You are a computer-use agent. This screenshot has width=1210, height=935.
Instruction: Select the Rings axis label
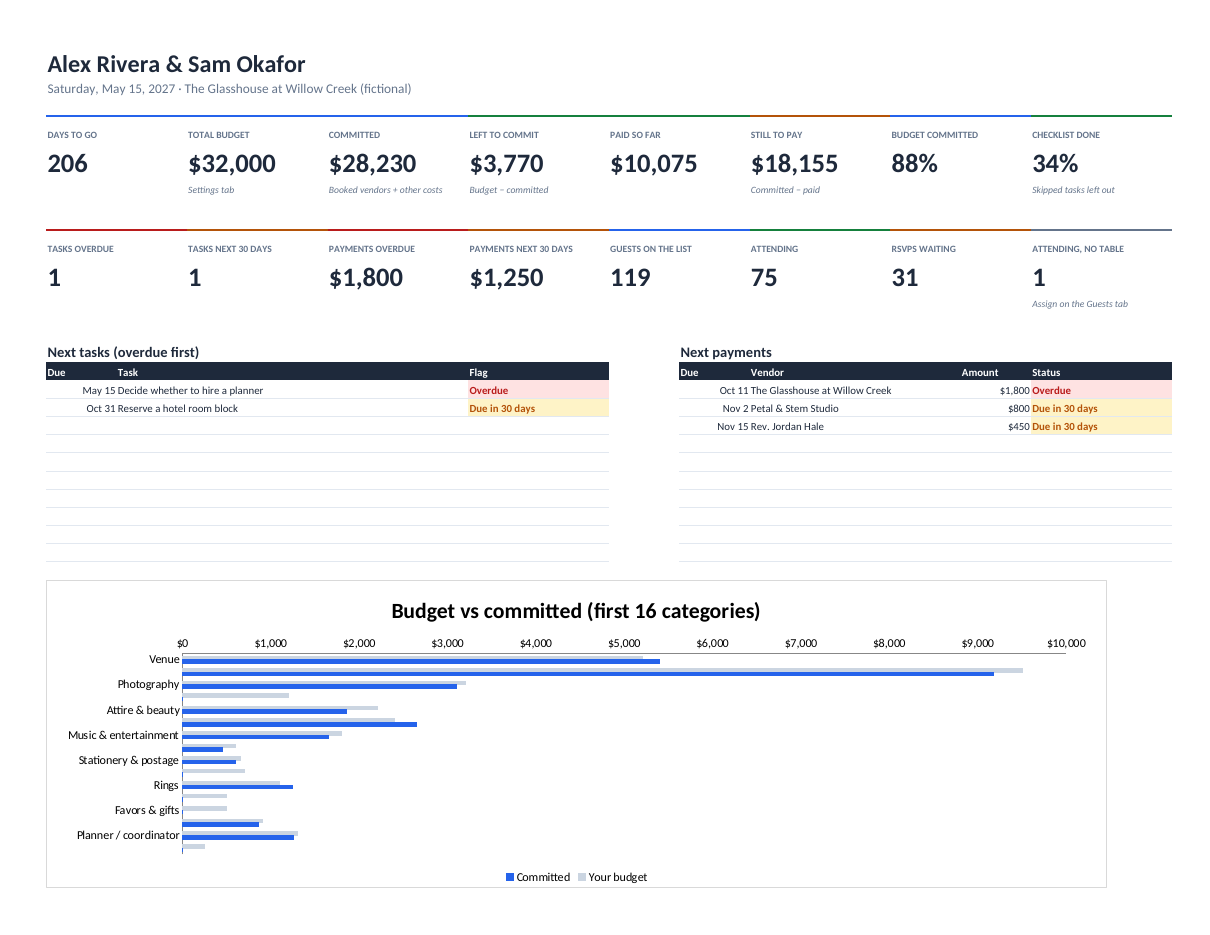click(x=166, y=785)
